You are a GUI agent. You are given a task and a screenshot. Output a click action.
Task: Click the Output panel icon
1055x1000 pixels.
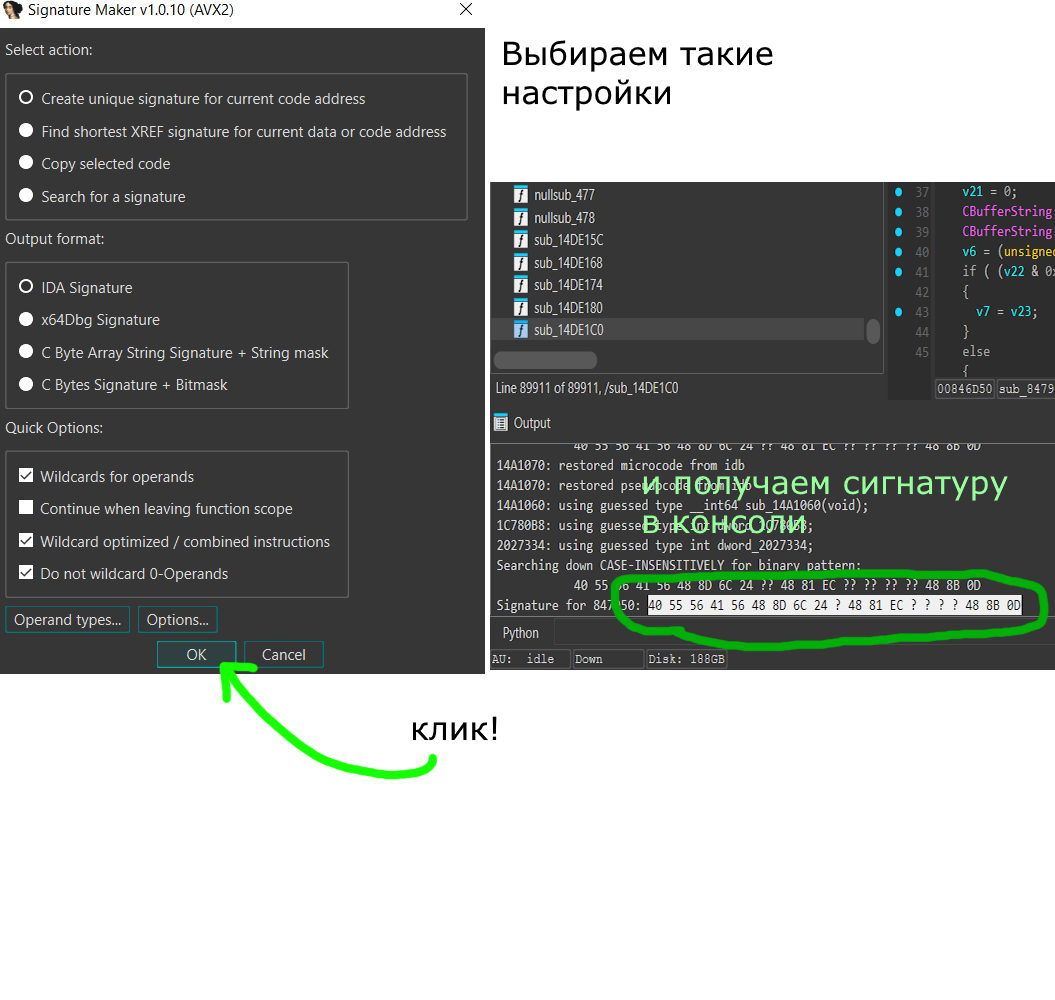point(501,423)
